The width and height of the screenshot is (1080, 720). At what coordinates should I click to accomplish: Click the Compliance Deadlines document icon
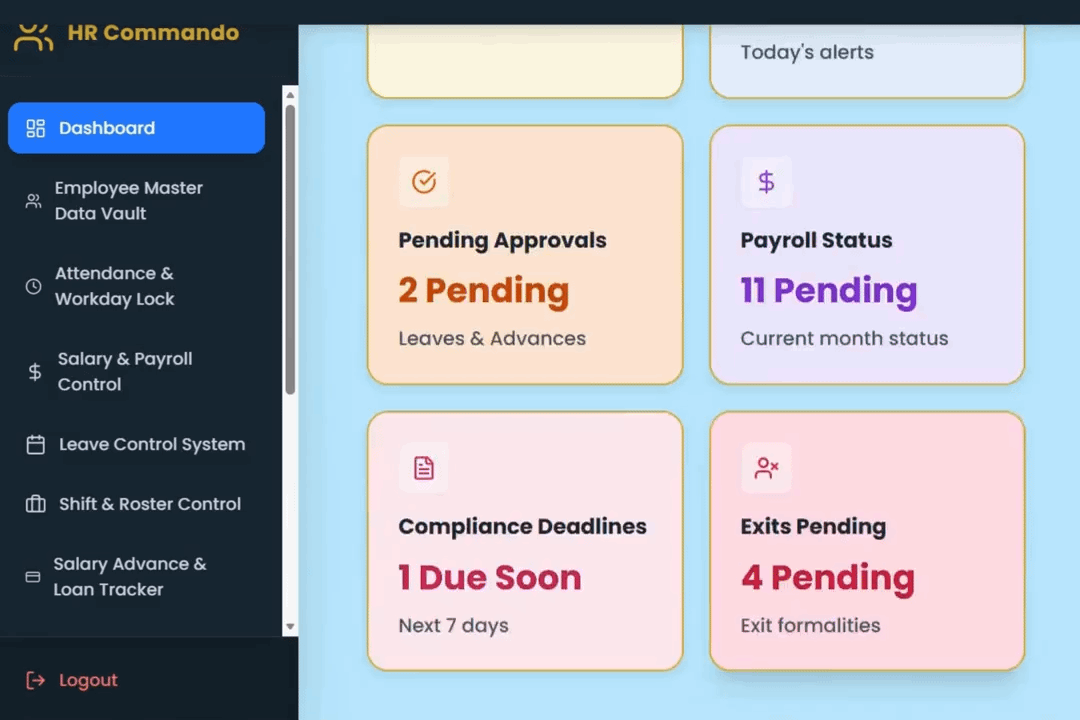[424, 468]
